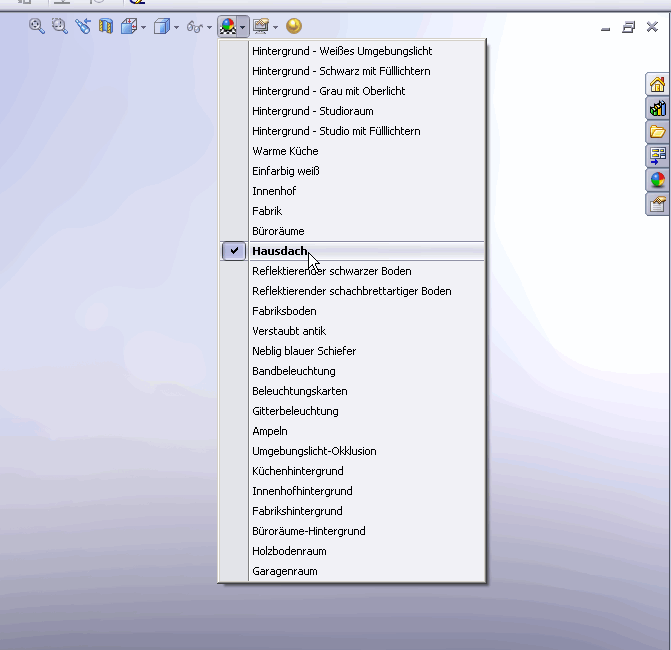Select the Previous View icon
Image resolution: width=671 pixels, height=650 pixels.
pyautogui.click(x=83, y=27)
